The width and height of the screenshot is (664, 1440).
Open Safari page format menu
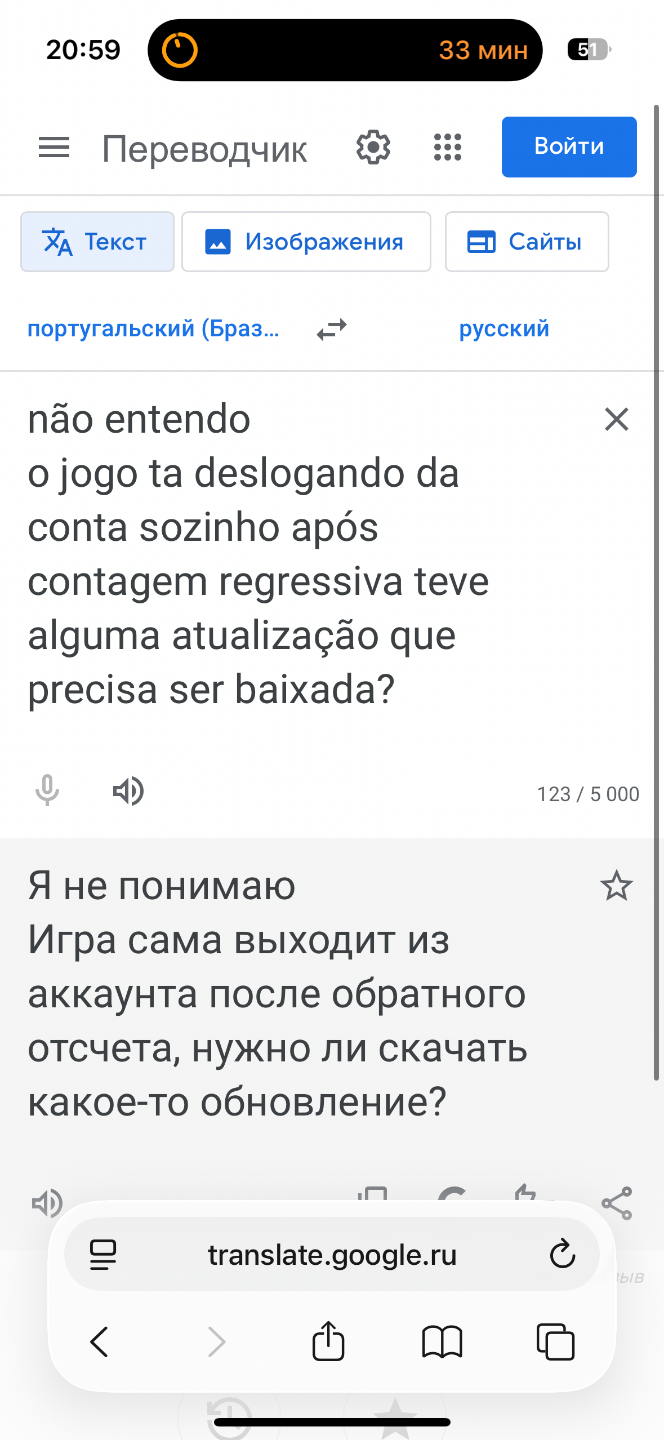(103, 1254)
